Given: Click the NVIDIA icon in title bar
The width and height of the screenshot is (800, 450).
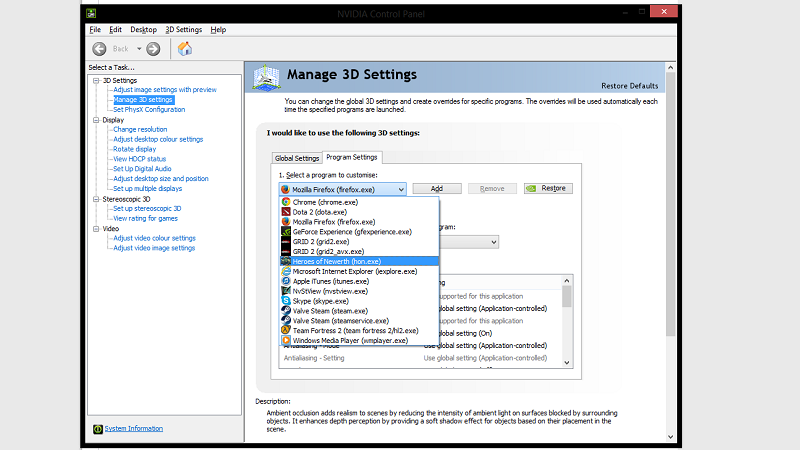Looking at the screenshot, I should coord(91,13).
